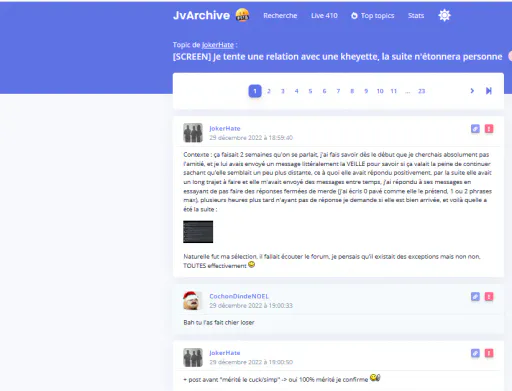Click the quote/edit icon on the 18:59:40 post
Image resolution: width=512 pixels, height=391 pixels.
(475, 129)
